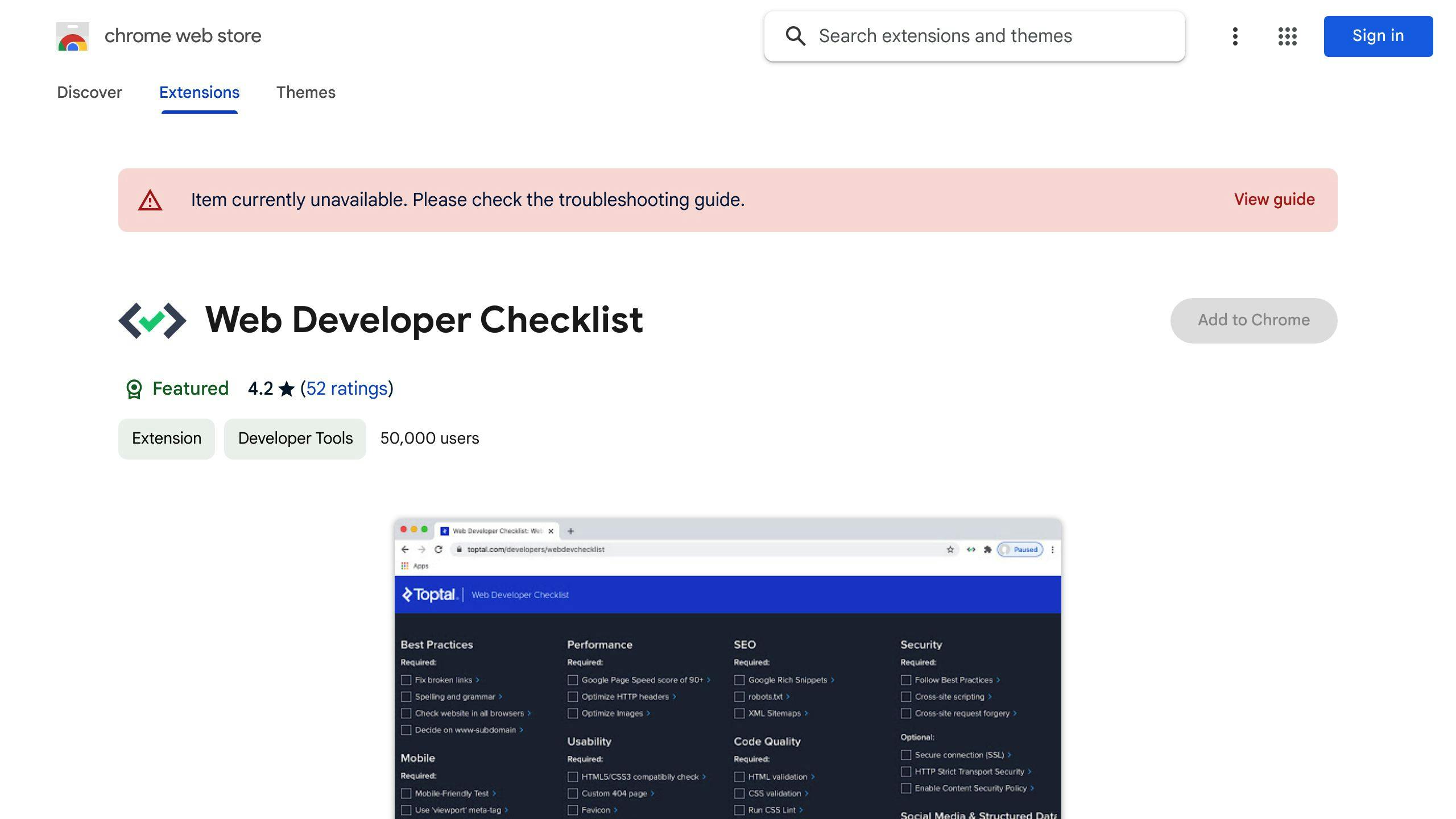Click the extensions puzzle icon in the screenshot toolbar
Screen dimensions: 1456x819
[x=988, y=549]
